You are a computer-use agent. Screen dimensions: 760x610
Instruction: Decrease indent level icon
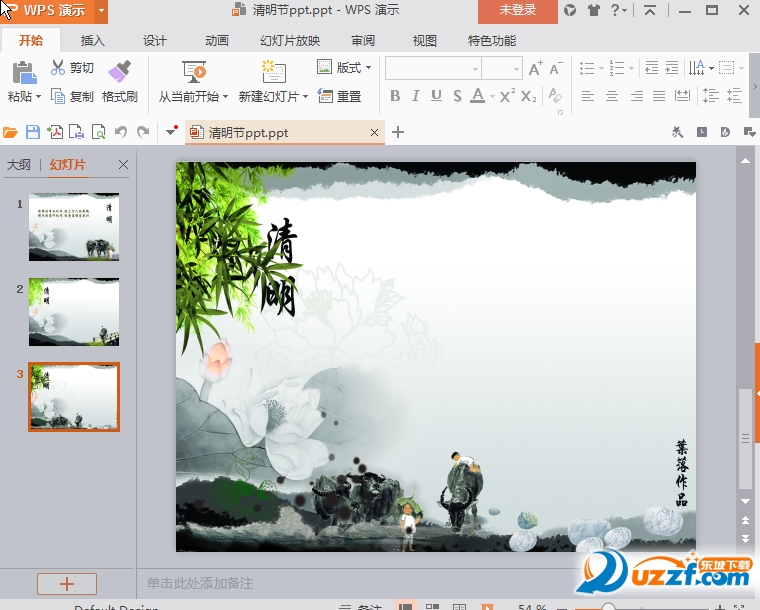[651, 68]
